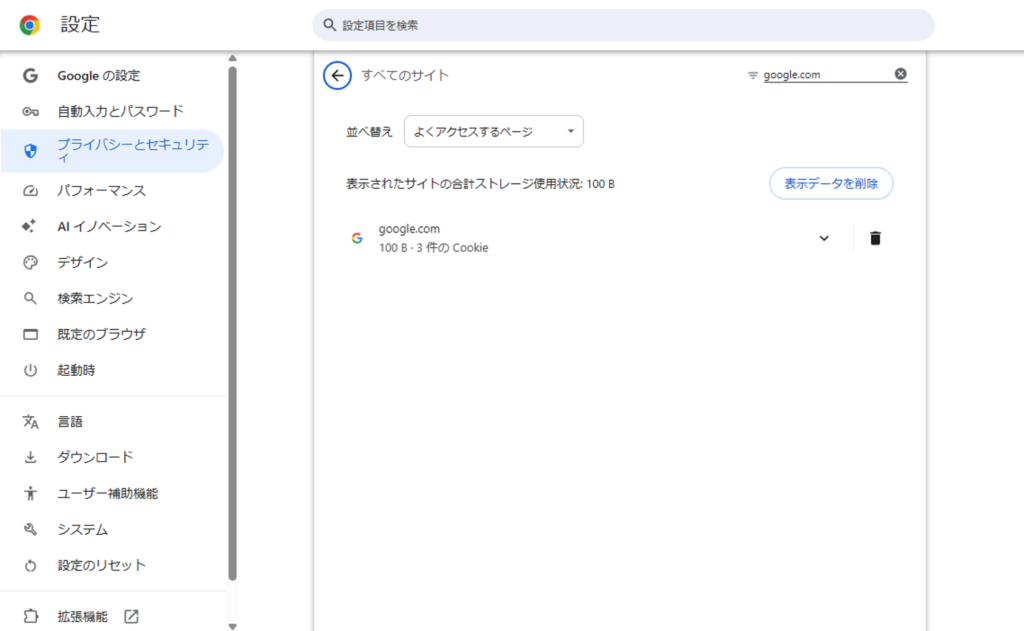Click the Google の設定 G icon
The height and width of the screenshot is (631, 1024).
pos(30,76)
